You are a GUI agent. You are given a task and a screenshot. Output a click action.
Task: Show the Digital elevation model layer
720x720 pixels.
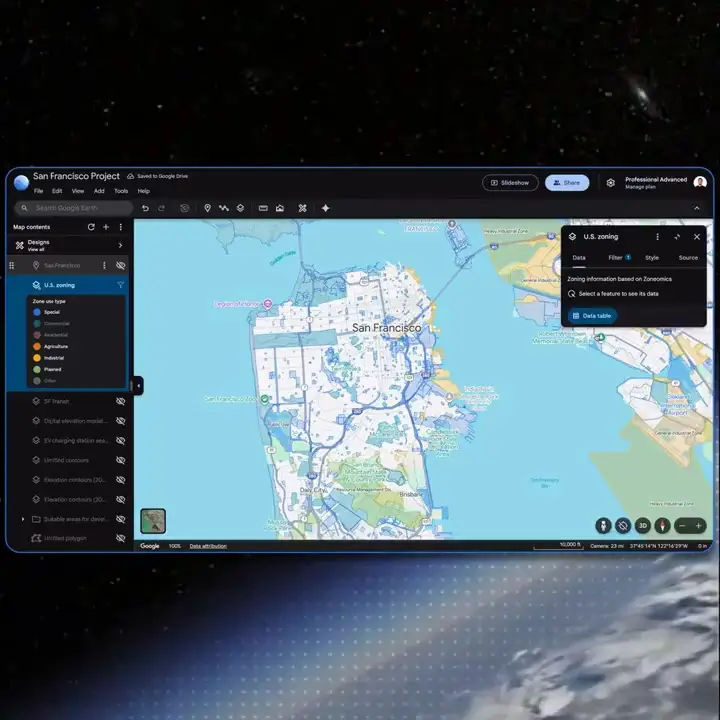(x=121, y=421)
